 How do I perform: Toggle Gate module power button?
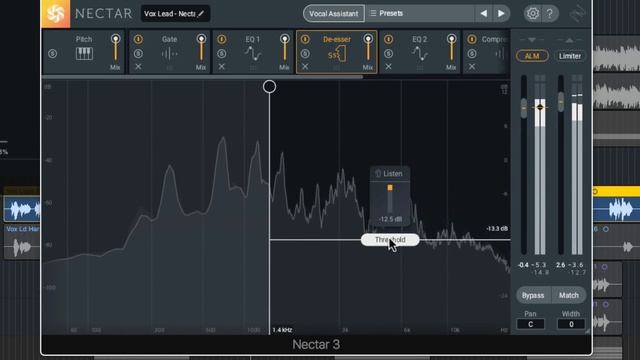(x=138, y=39)
